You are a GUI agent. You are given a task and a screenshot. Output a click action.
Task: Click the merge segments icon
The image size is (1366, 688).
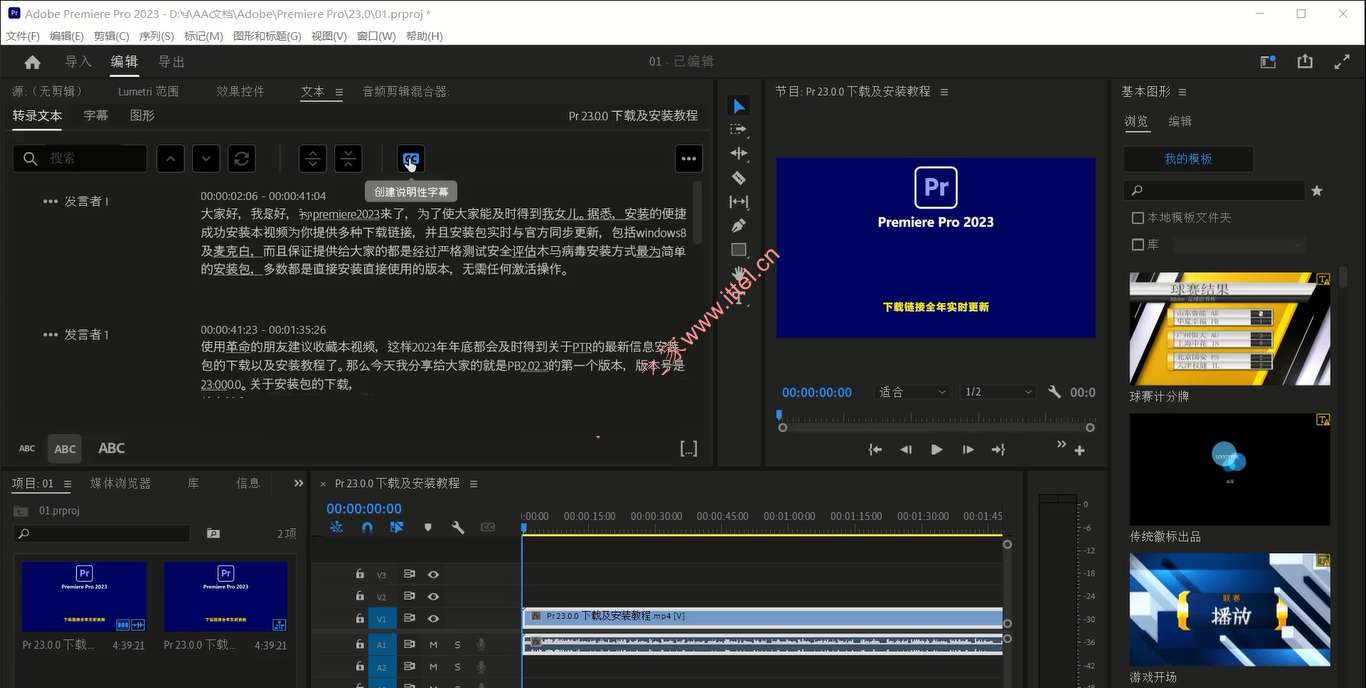point(348,158)
